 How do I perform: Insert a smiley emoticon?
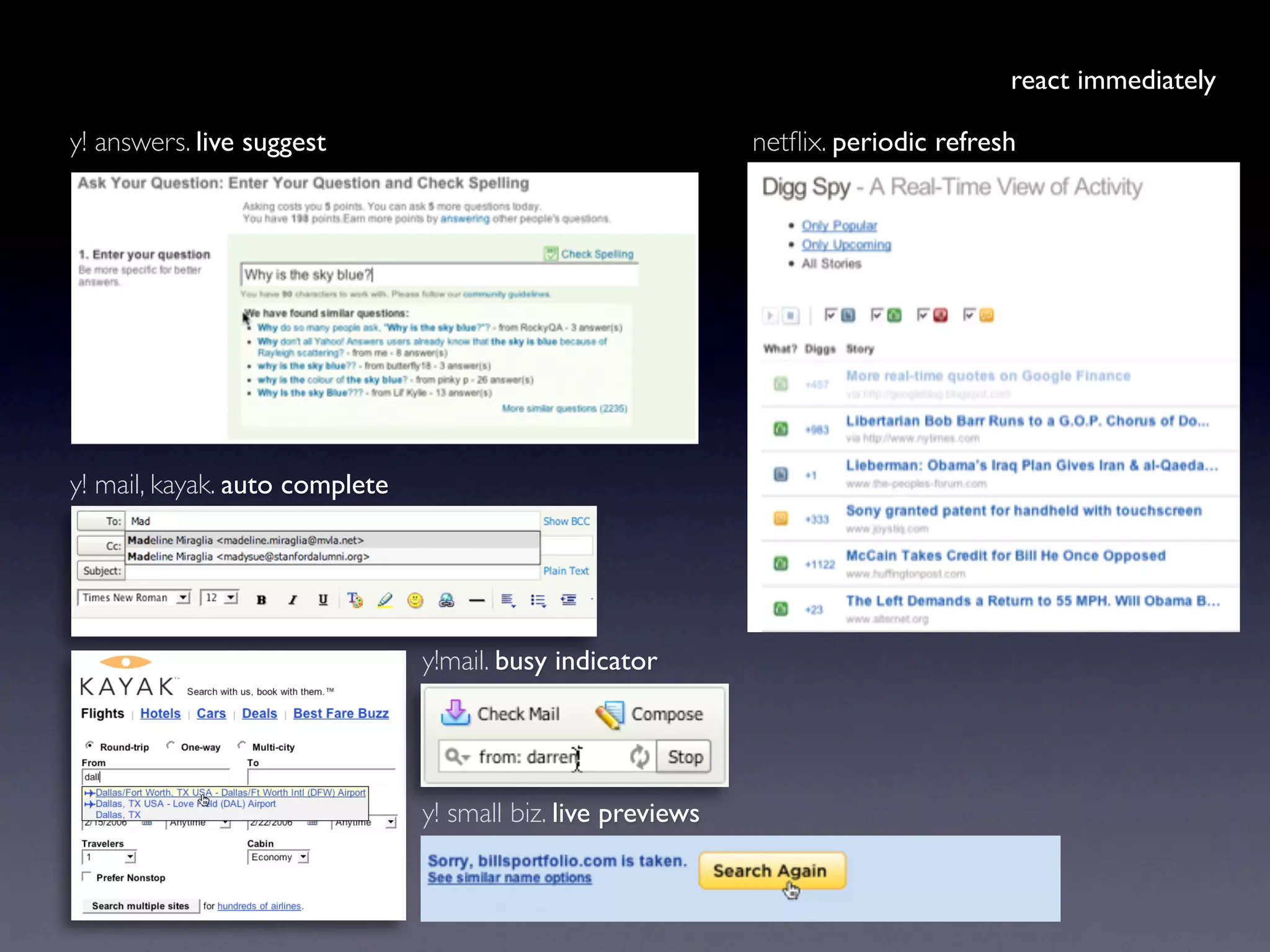415,599
